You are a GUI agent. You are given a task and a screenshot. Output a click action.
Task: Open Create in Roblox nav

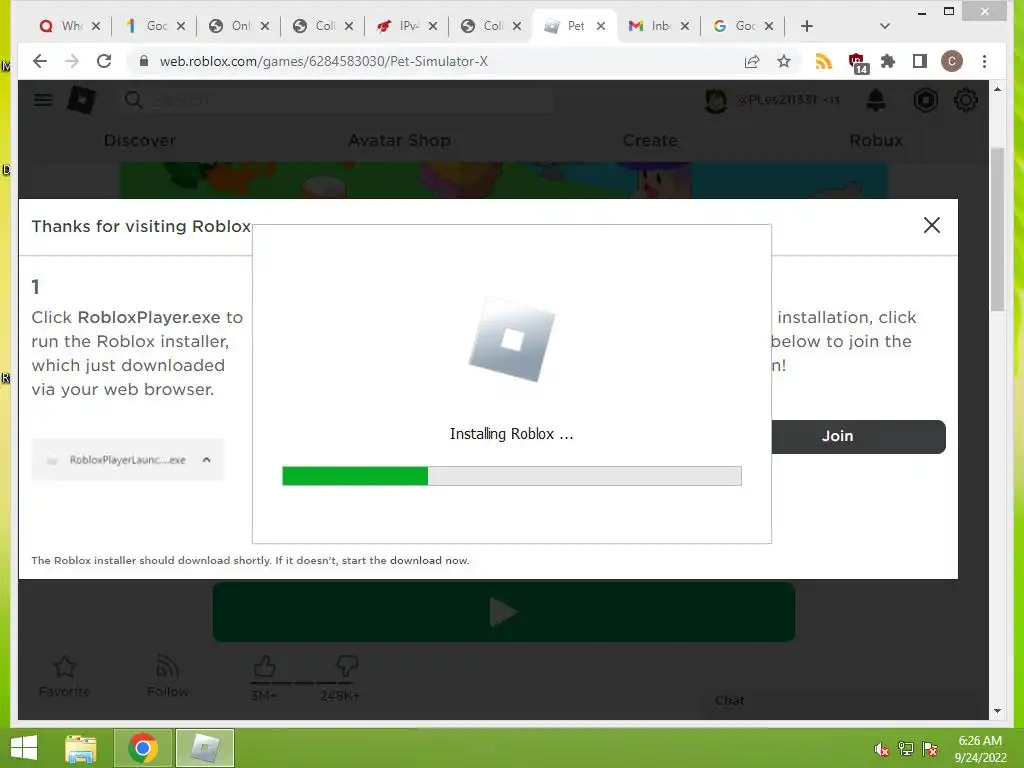pos(650,140)
